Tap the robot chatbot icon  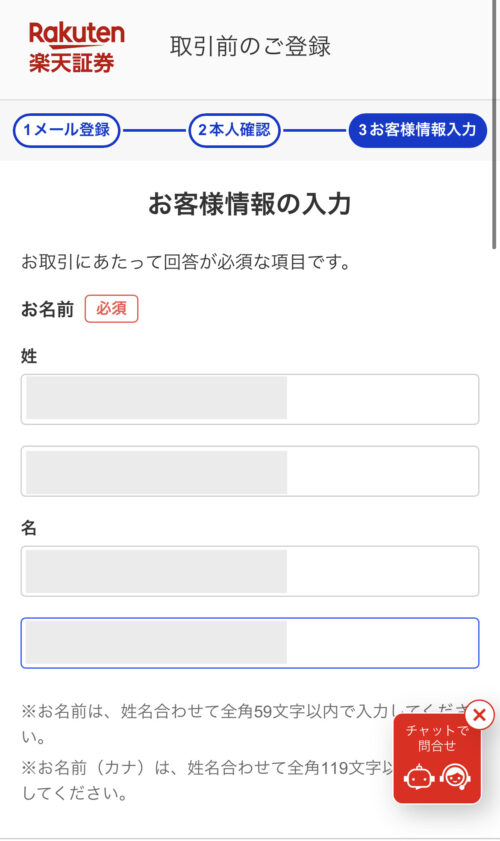(x=419, y=777)
